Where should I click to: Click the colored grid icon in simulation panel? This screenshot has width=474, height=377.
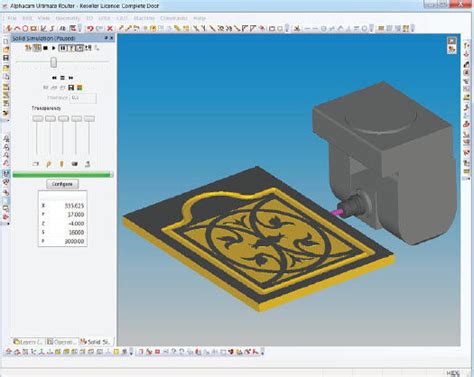tap(79, 88)
